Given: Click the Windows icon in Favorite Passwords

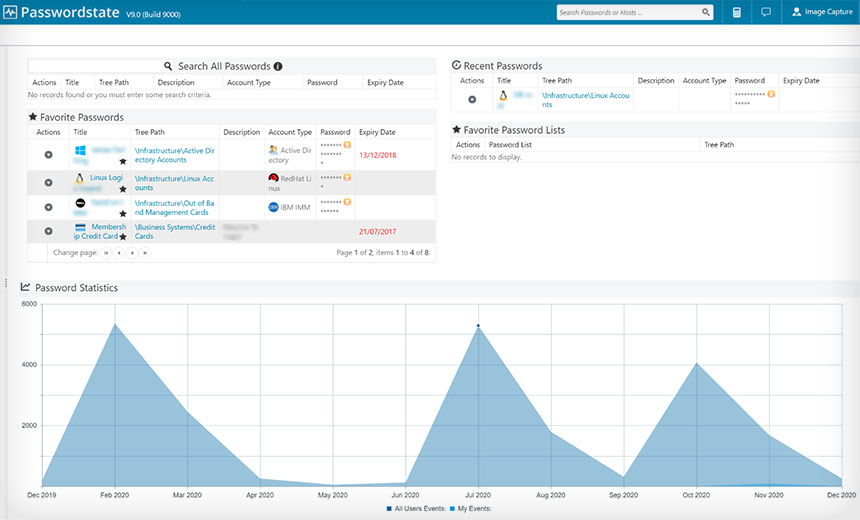Looking at the screenshot, I should click(x=80, y=150).
